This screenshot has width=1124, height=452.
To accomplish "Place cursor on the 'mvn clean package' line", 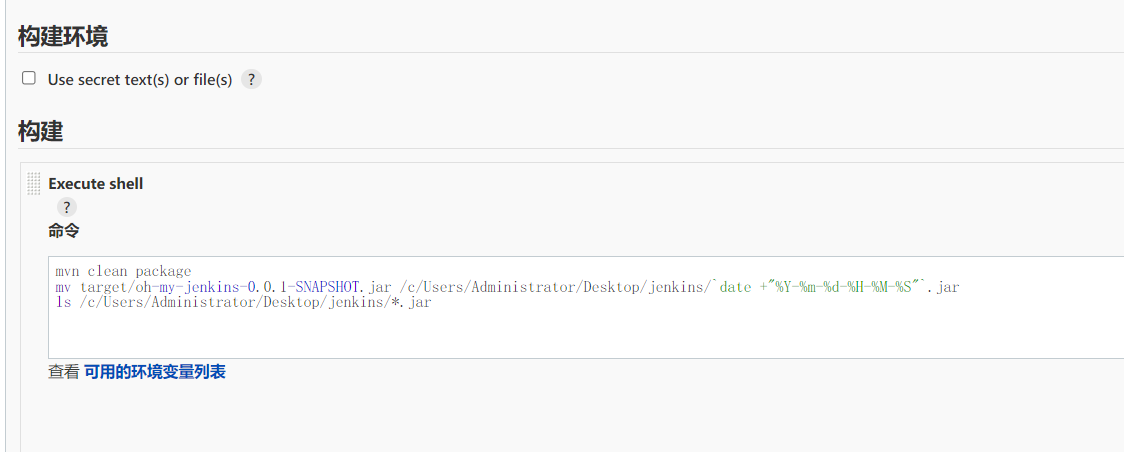I will [x=123, y=272].
